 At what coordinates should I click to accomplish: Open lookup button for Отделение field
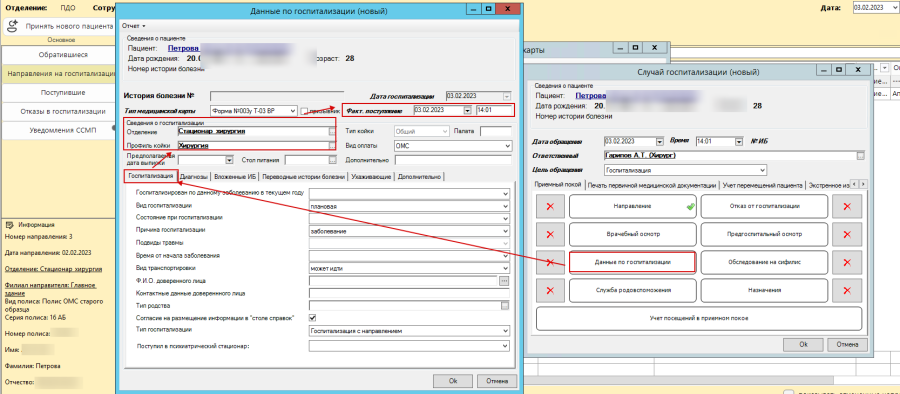pos(332,132)
